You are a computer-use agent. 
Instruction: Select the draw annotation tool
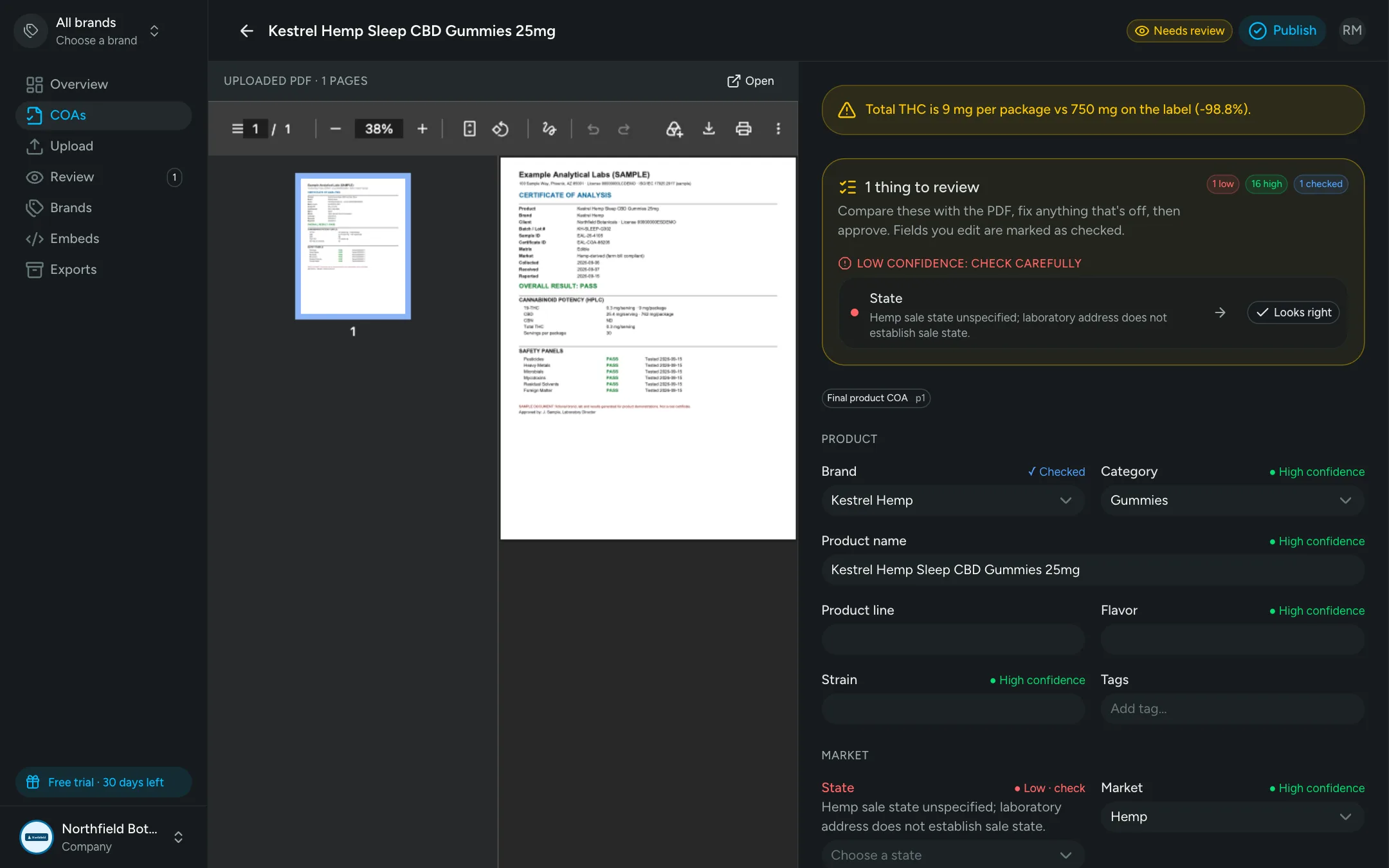pyautogui.click(x=549, y=129)
